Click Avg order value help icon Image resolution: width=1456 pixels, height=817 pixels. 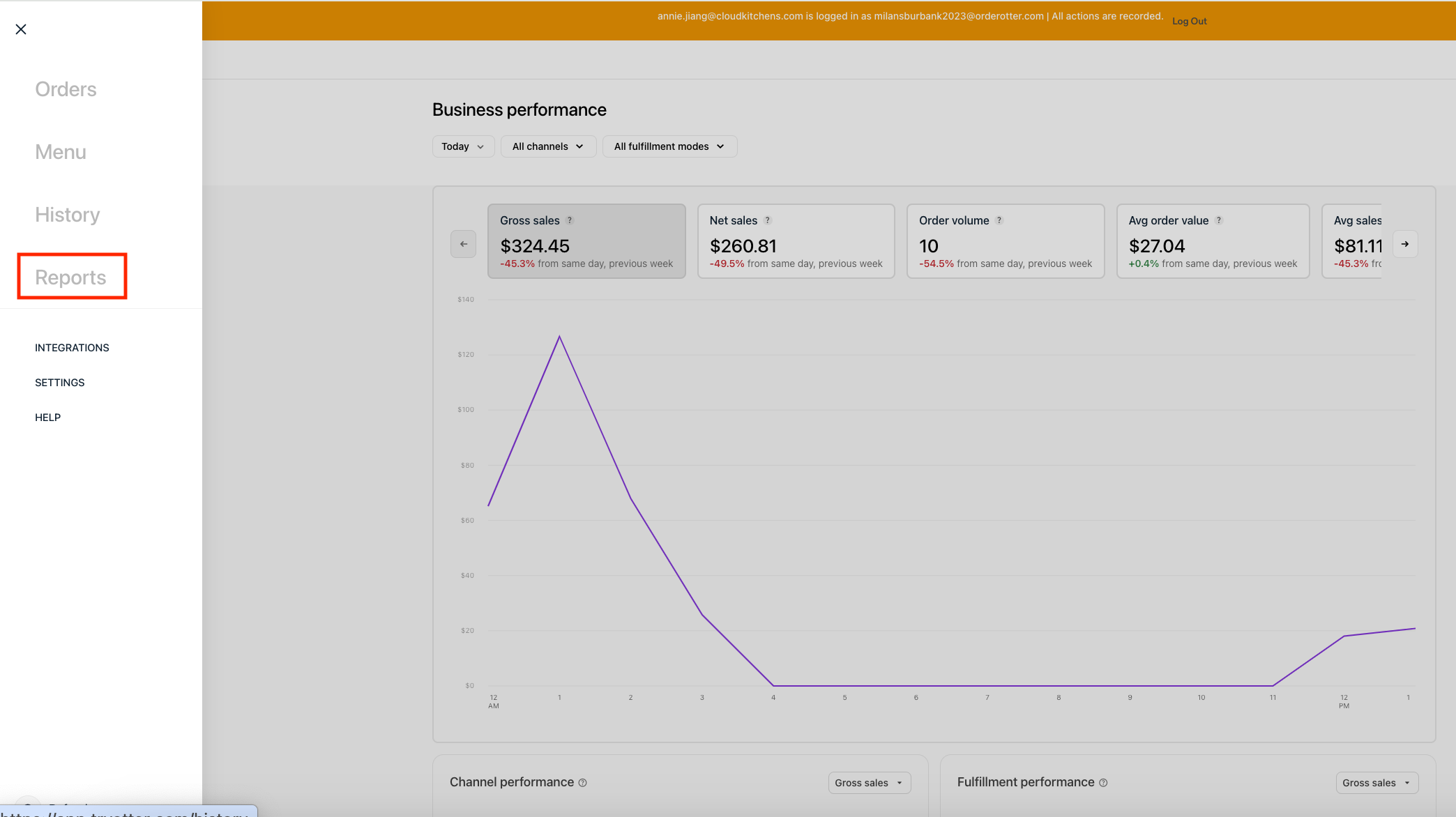coord(1219,220)
